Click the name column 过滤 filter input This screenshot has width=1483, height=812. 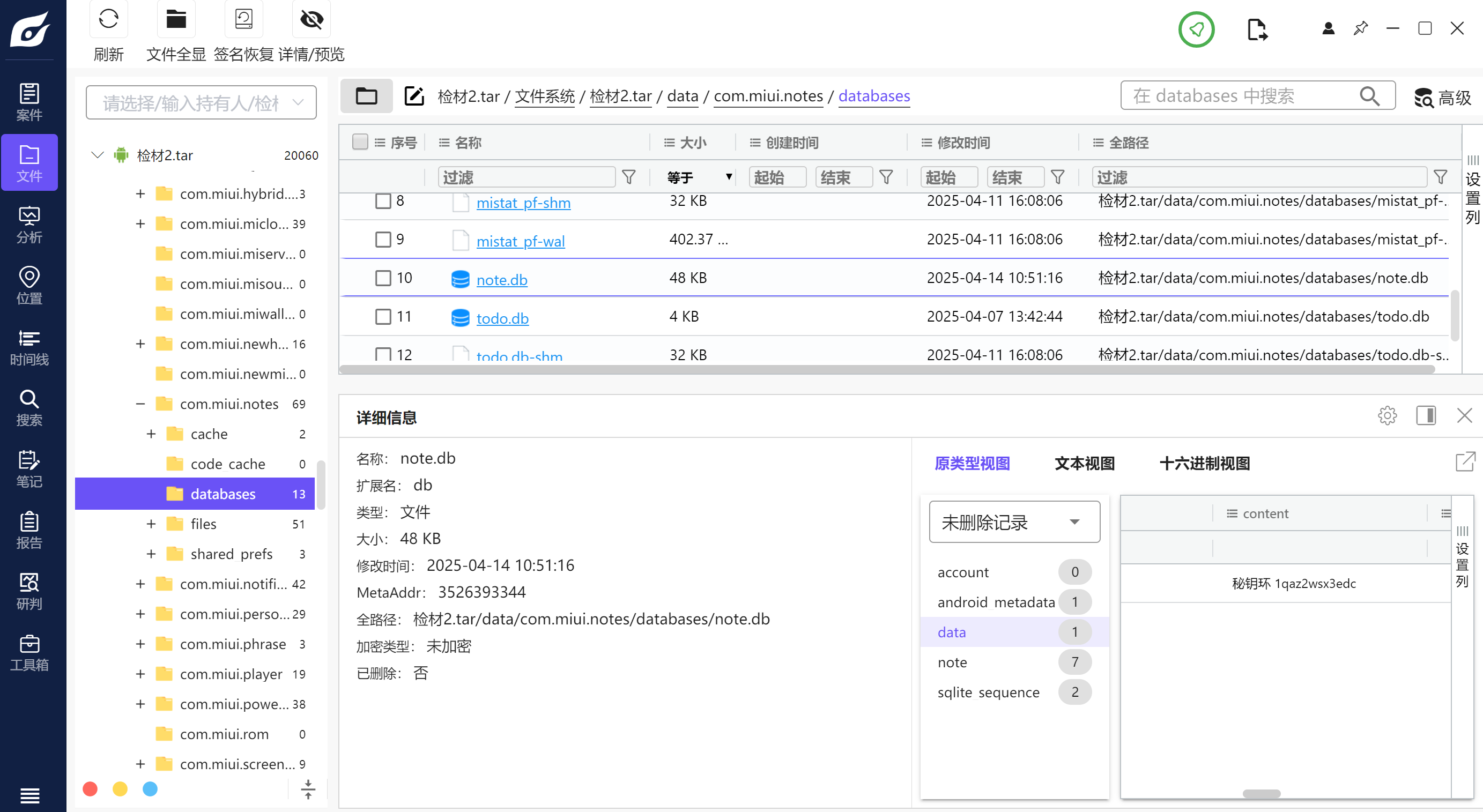pyautogui.click(x=527, y=177)
